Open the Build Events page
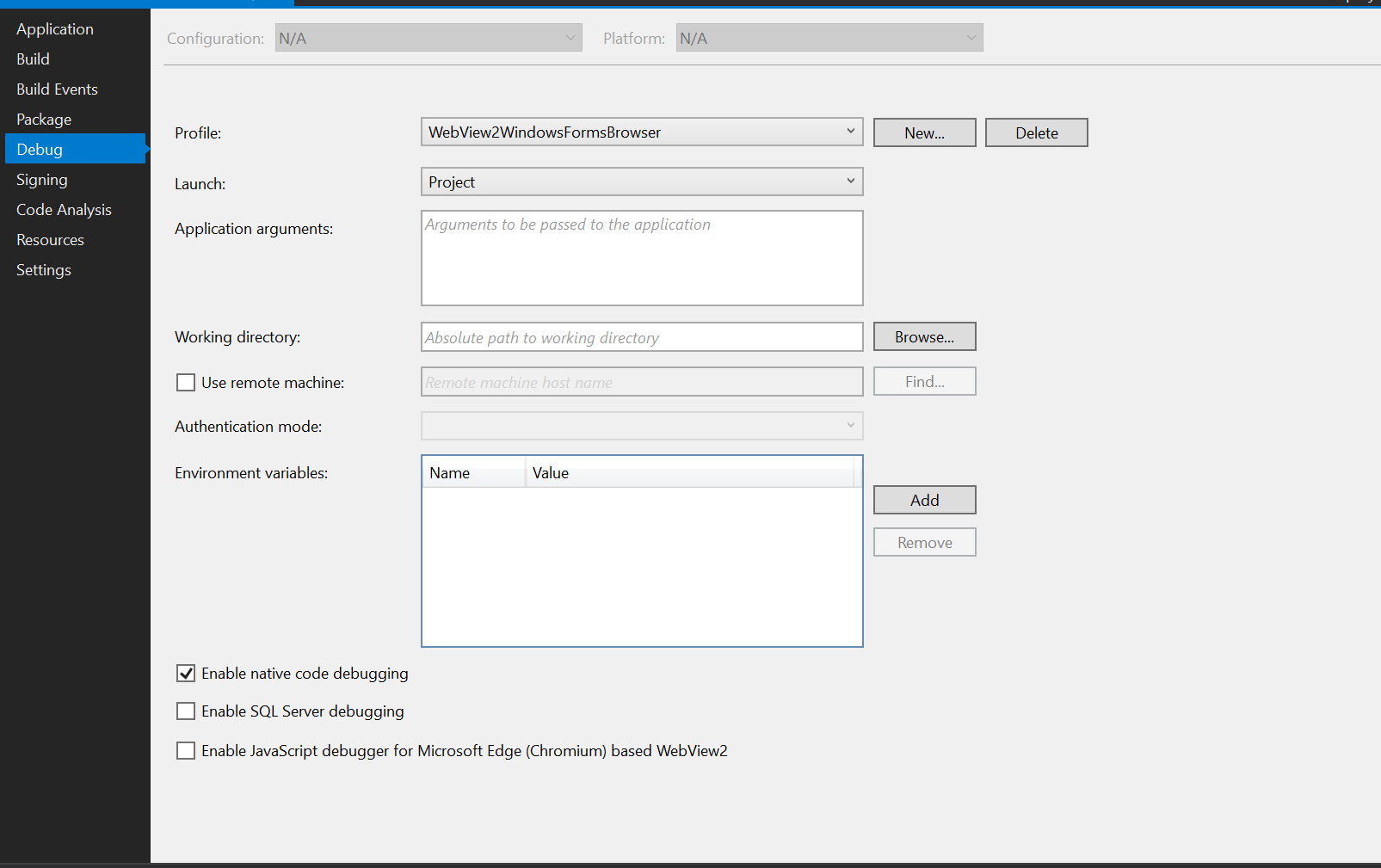The width and height of the screenshot is (1381, 868). (x=57, y=89)
